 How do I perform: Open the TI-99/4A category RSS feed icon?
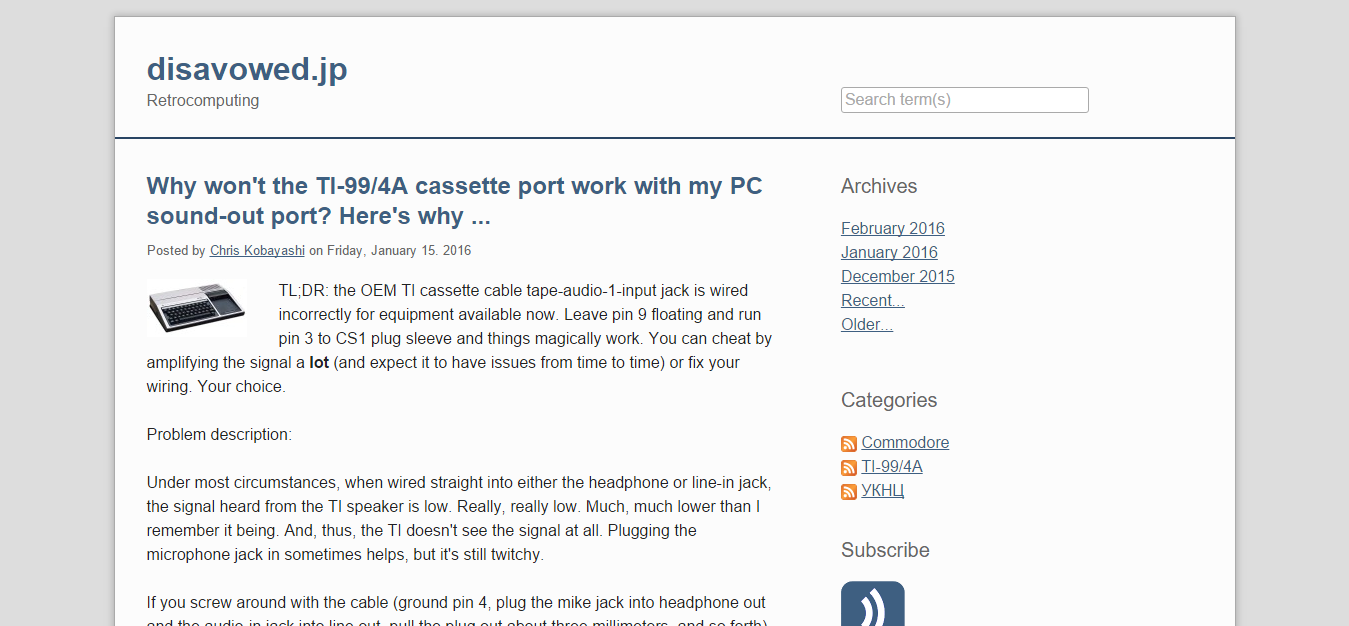pyautogui.click(x=849, y=468)
